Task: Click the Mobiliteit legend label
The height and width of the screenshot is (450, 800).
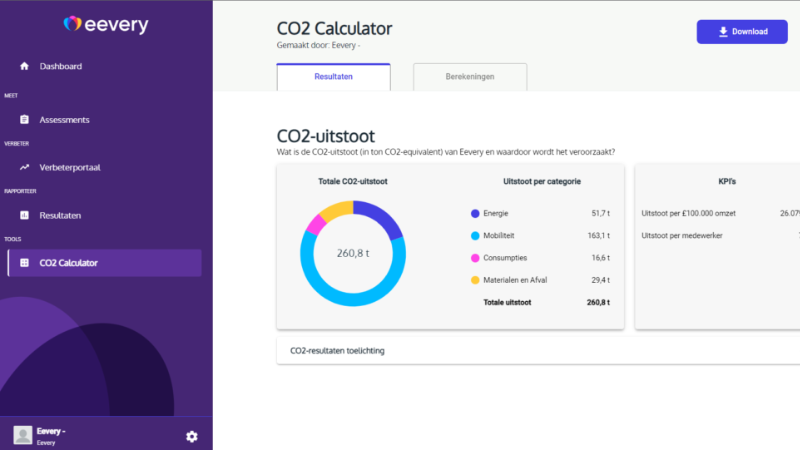Action: coord(498,236)
